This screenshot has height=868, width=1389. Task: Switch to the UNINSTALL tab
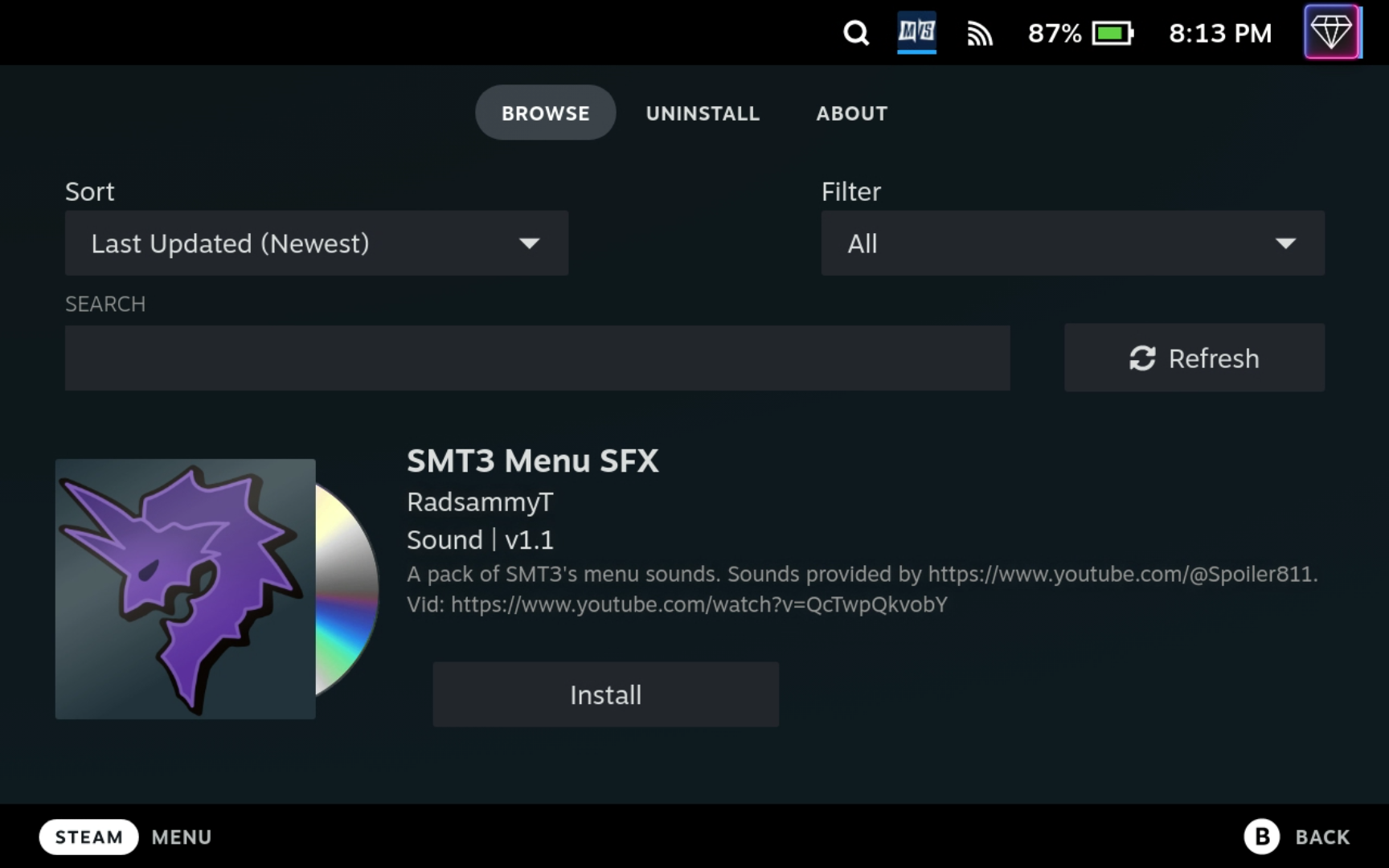click(702, 113)
